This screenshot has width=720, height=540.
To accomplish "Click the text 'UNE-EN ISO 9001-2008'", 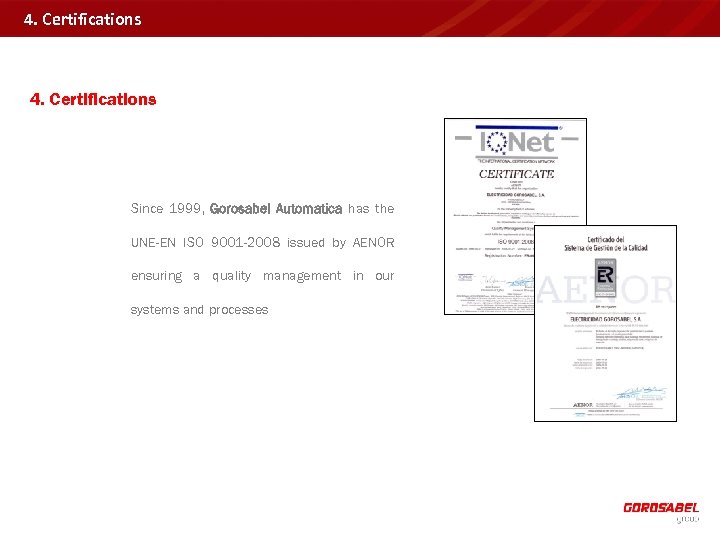I will click(205, 242).
